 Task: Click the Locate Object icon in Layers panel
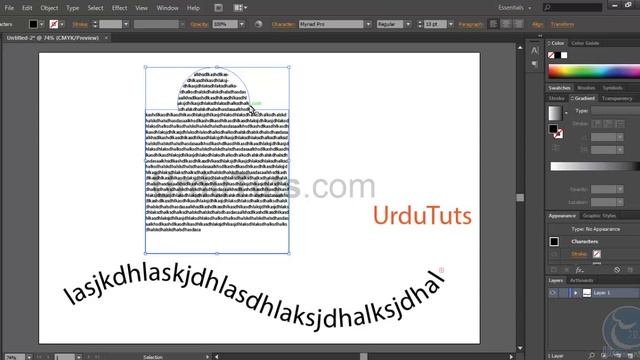[591, 356]
